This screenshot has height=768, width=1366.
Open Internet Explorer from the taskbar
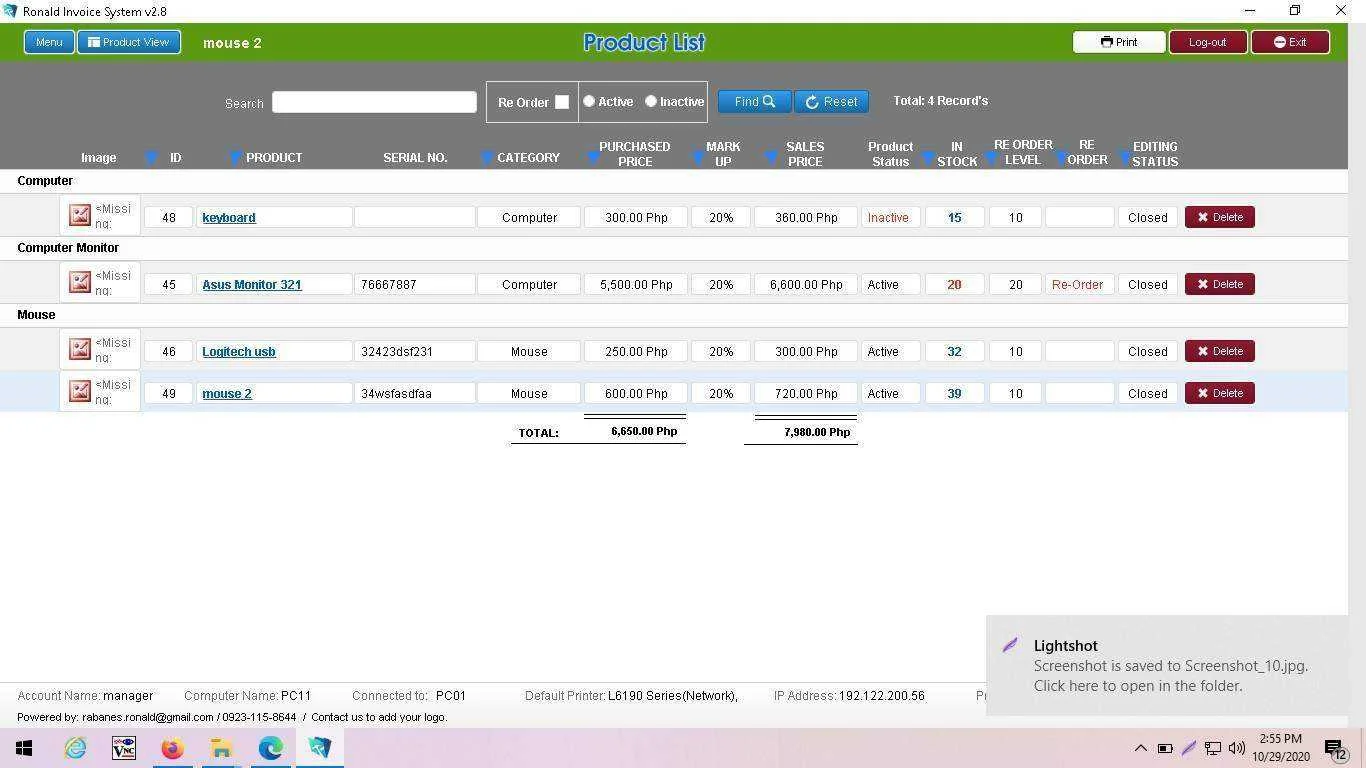75,748
